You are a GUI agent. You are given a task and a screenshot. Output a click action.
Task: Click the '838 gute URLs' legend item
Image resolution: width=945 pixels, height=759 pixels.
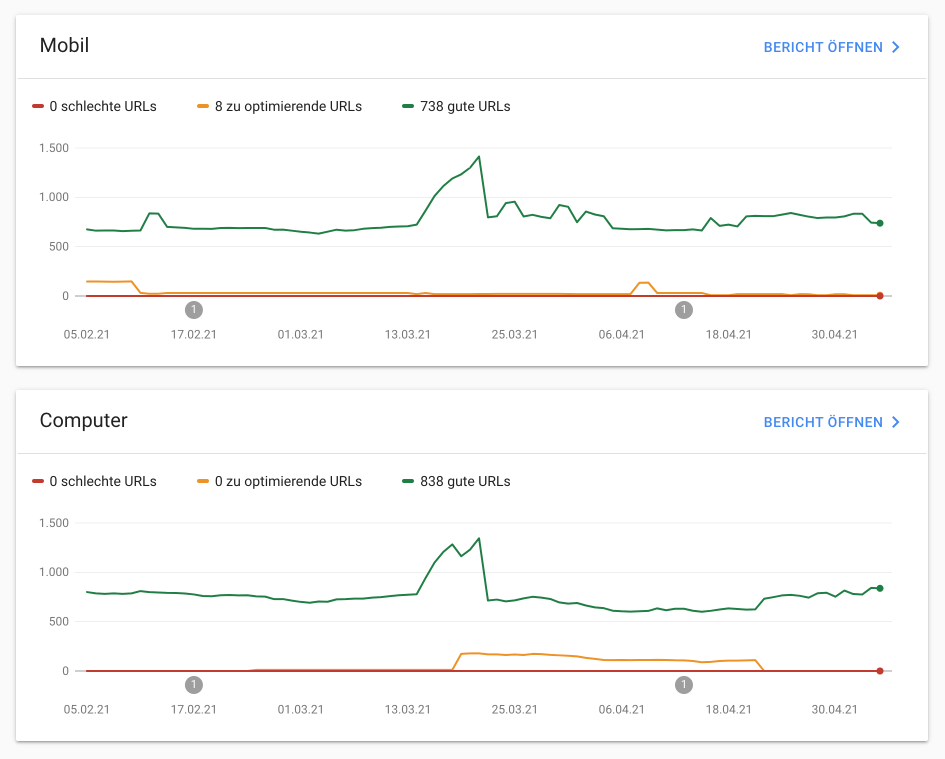(x=456, y=481)
